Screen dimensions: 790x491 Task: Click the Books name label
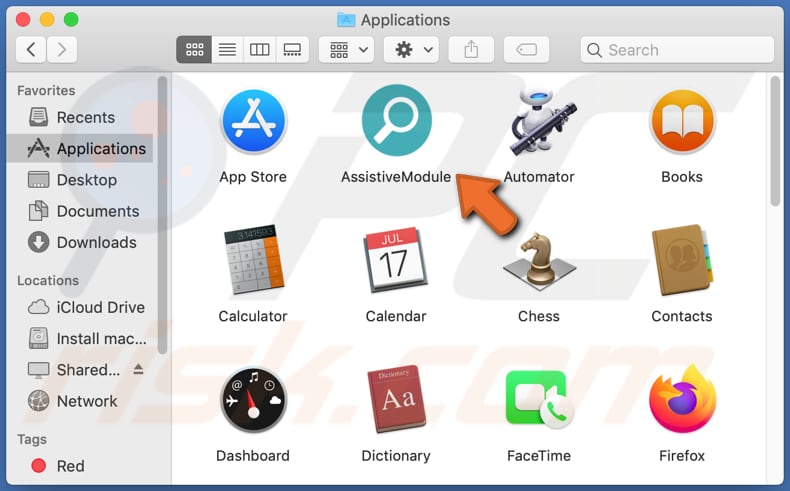click(682, 177)
